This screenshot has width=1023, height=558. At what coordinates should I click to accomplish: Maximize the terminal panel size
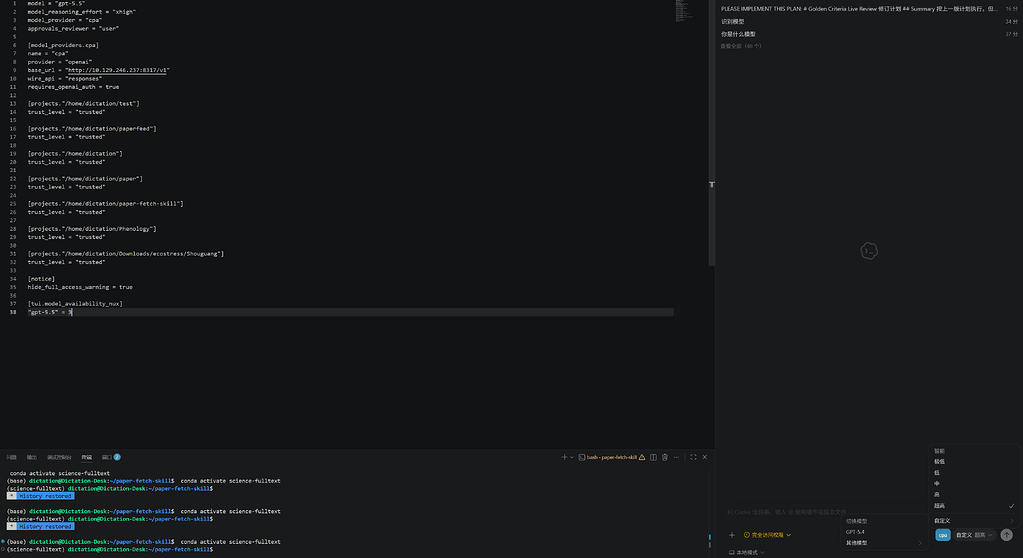[x=694, y=457]
